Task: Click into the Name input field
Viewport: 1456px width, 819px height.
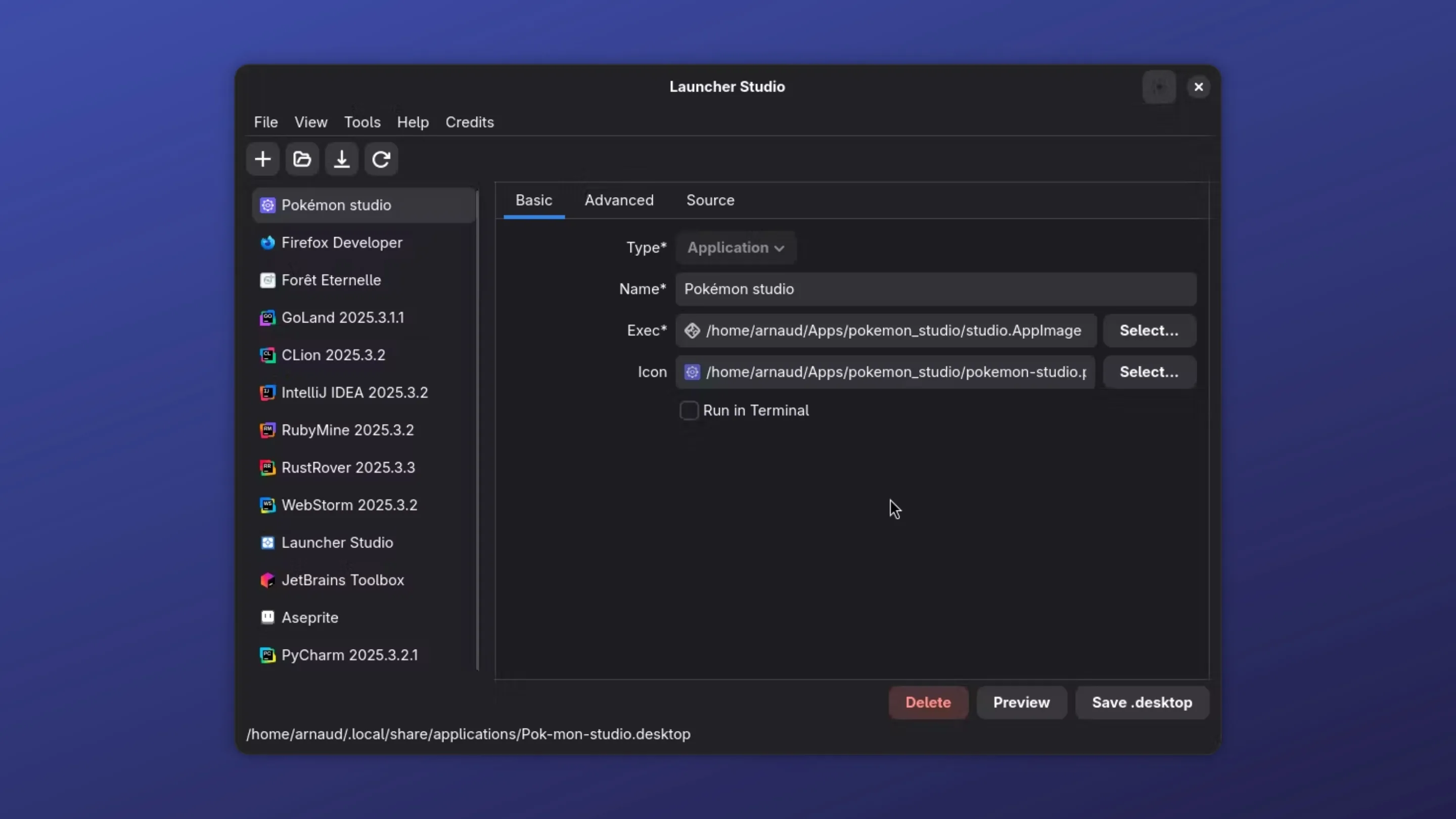Action: coord(935,289)
